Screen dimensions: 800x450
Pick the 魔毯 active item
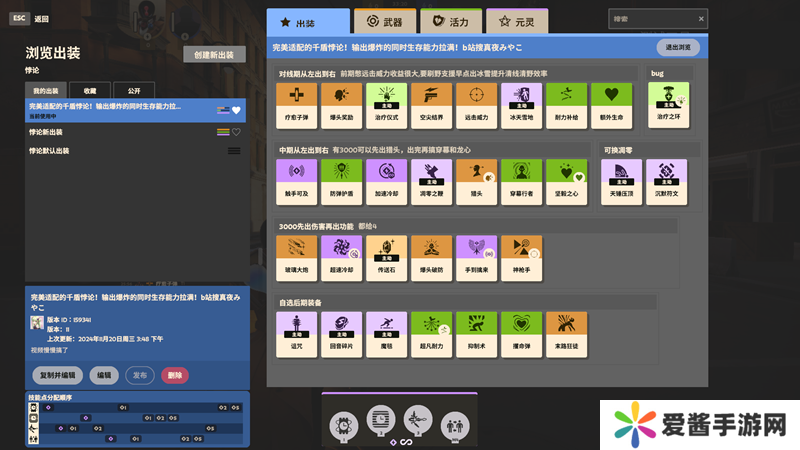pyautogui.click(x=386, y=334)
